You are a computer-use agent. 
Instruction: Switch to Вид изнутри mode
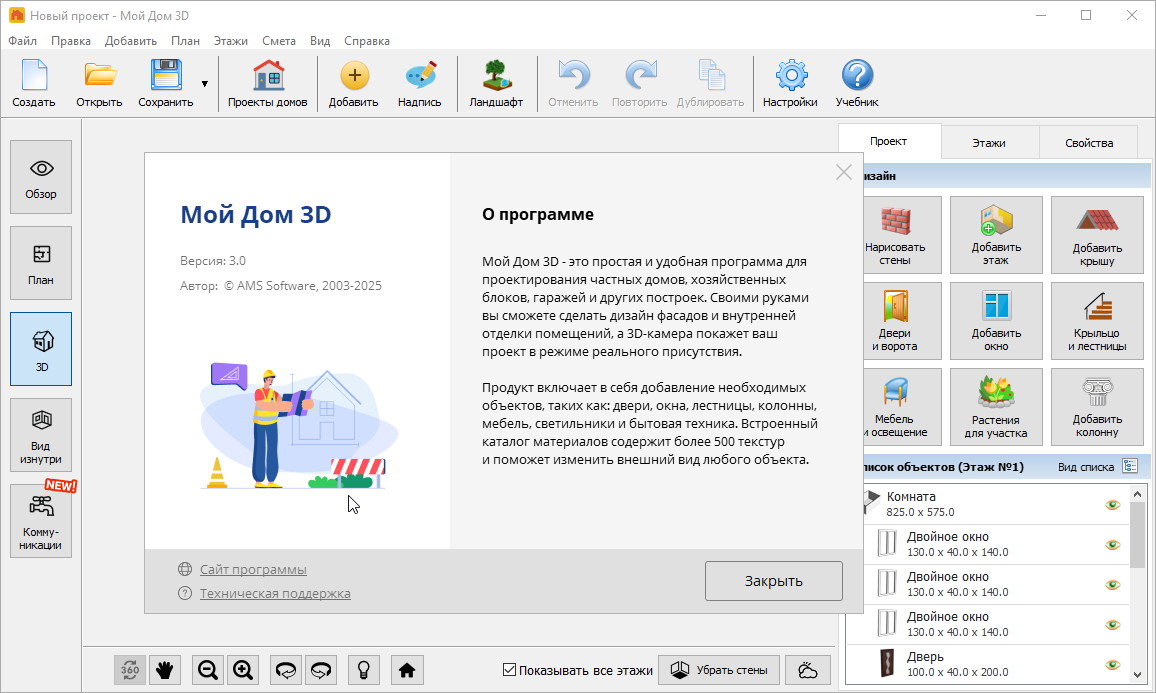point(41,435)
